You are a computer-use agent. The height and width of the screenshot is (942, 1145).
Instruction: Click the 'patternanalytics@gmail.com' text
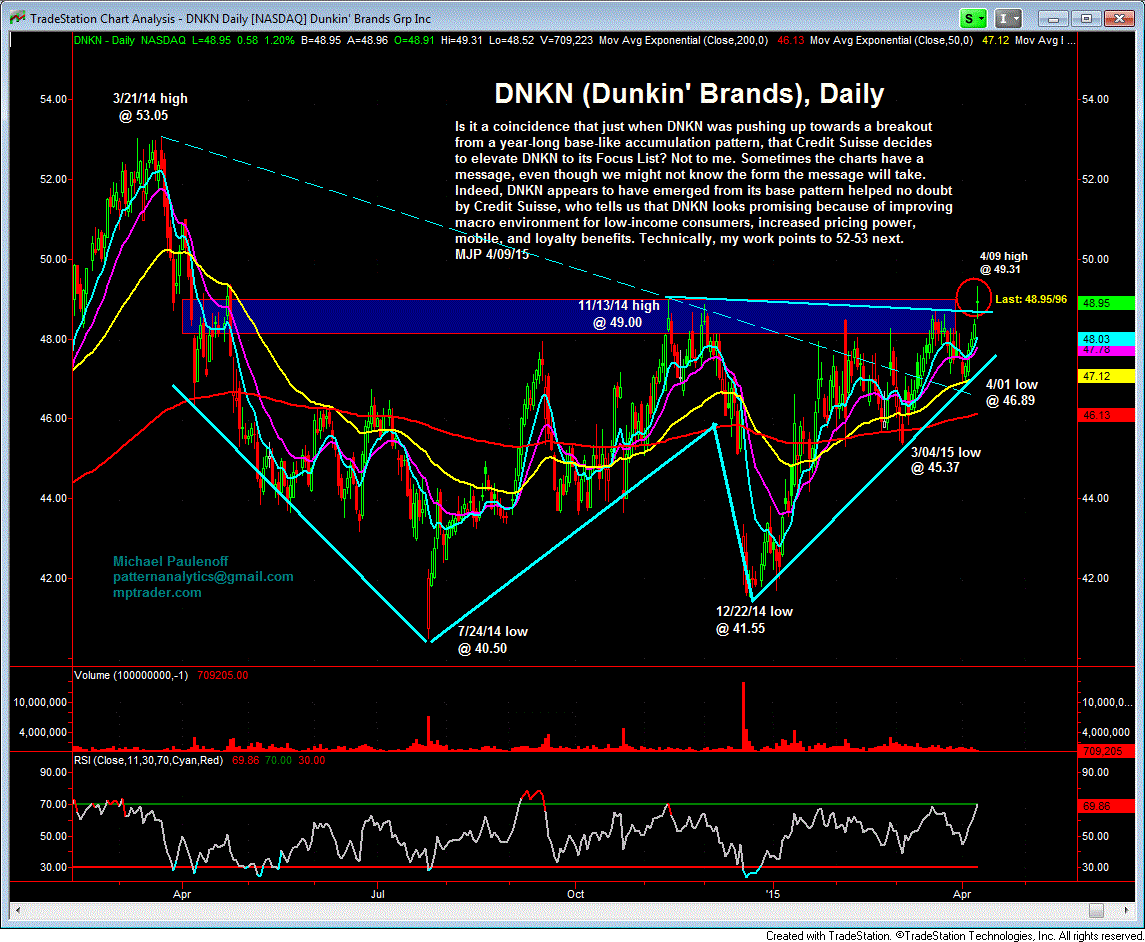203,577
